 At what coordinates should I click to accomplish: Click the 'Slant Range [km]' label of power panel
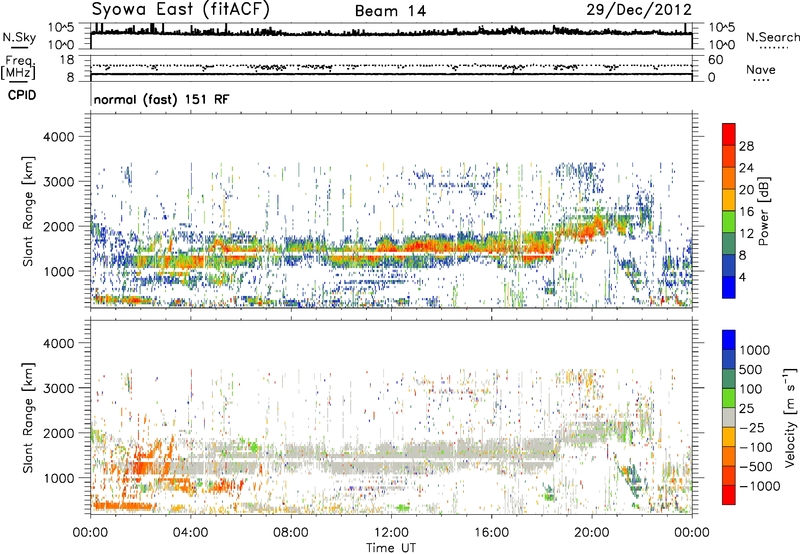(28, 211)
